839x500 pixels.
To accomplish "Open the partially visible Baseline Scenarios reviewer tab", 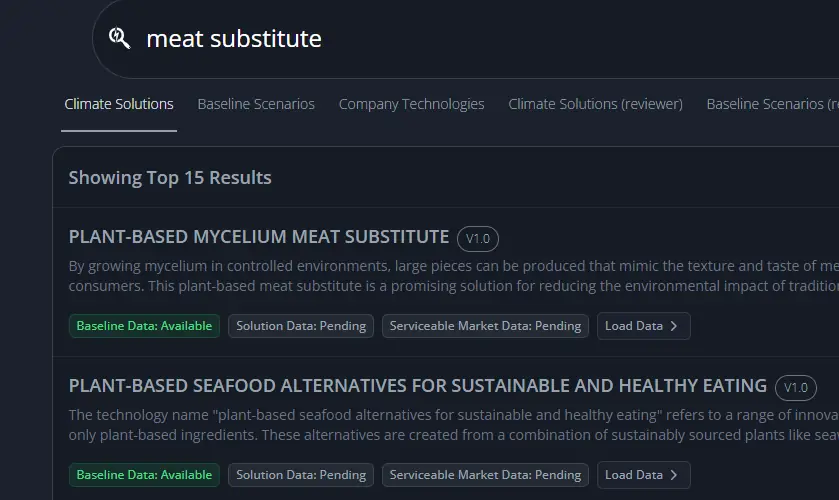I will [772, 104].
